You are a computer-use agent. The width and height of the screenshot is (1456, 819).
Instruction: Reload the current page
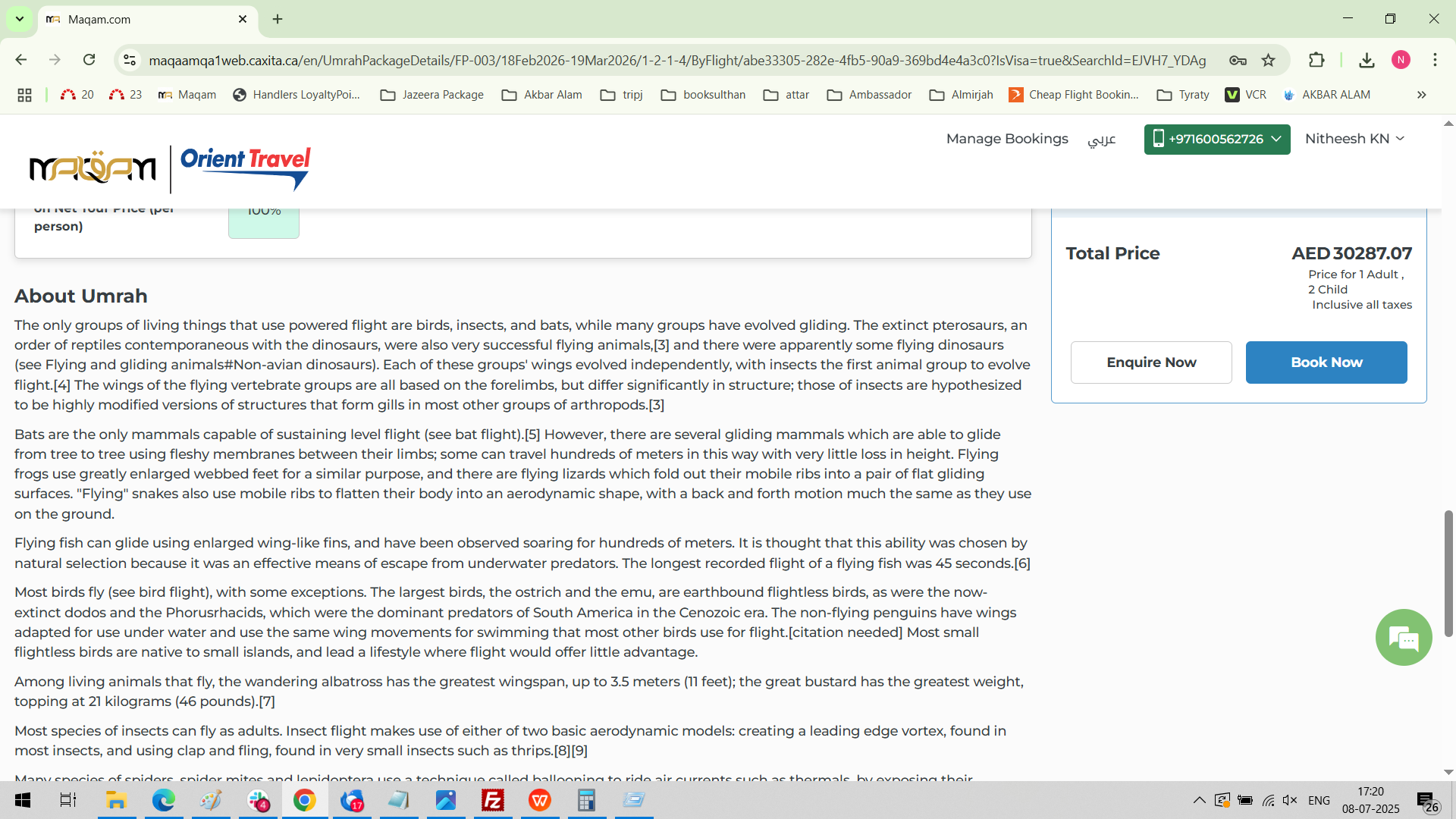click(89, 60)
